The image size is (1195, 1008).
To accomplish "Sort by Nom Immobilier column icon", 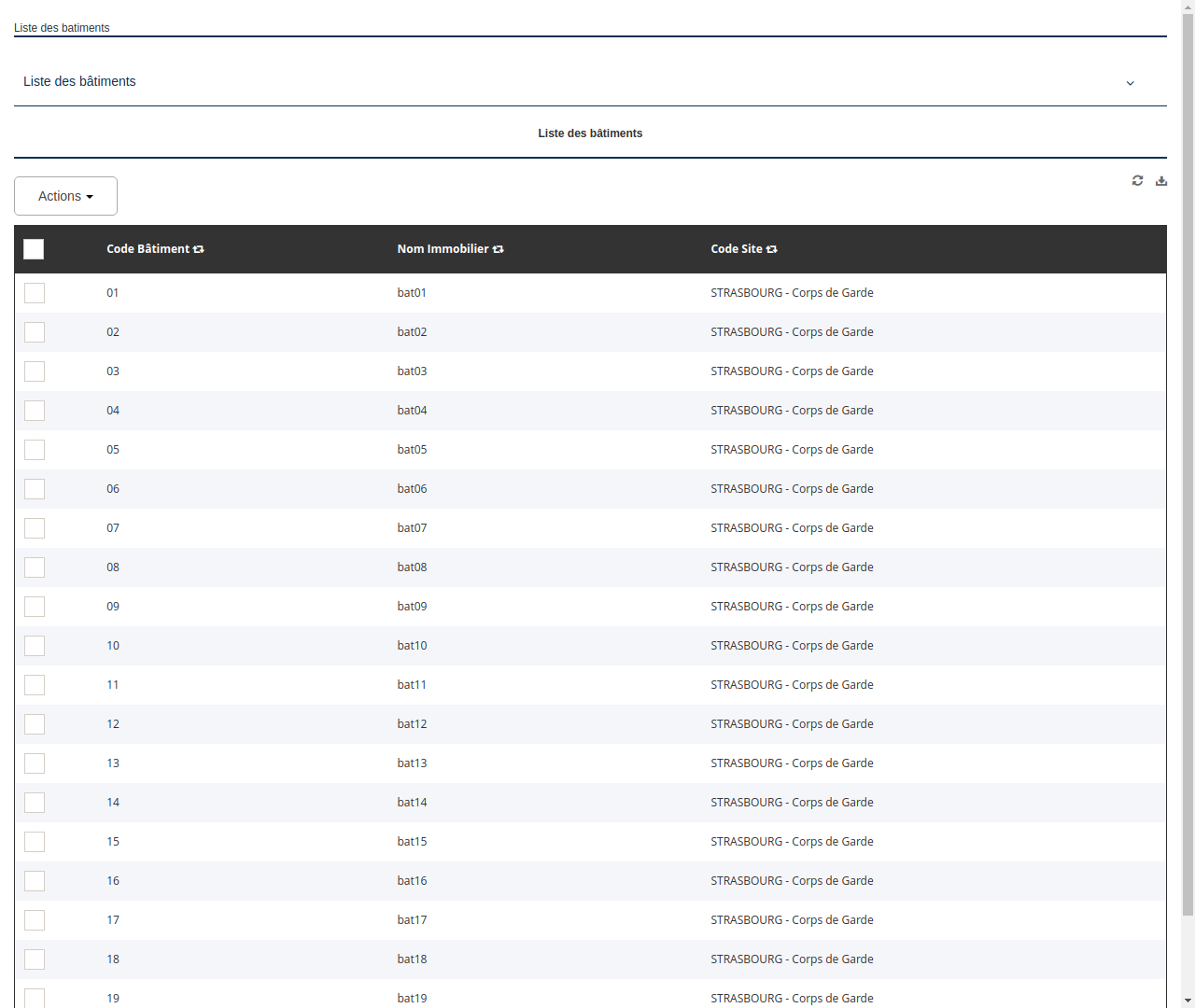I will 498,249.
